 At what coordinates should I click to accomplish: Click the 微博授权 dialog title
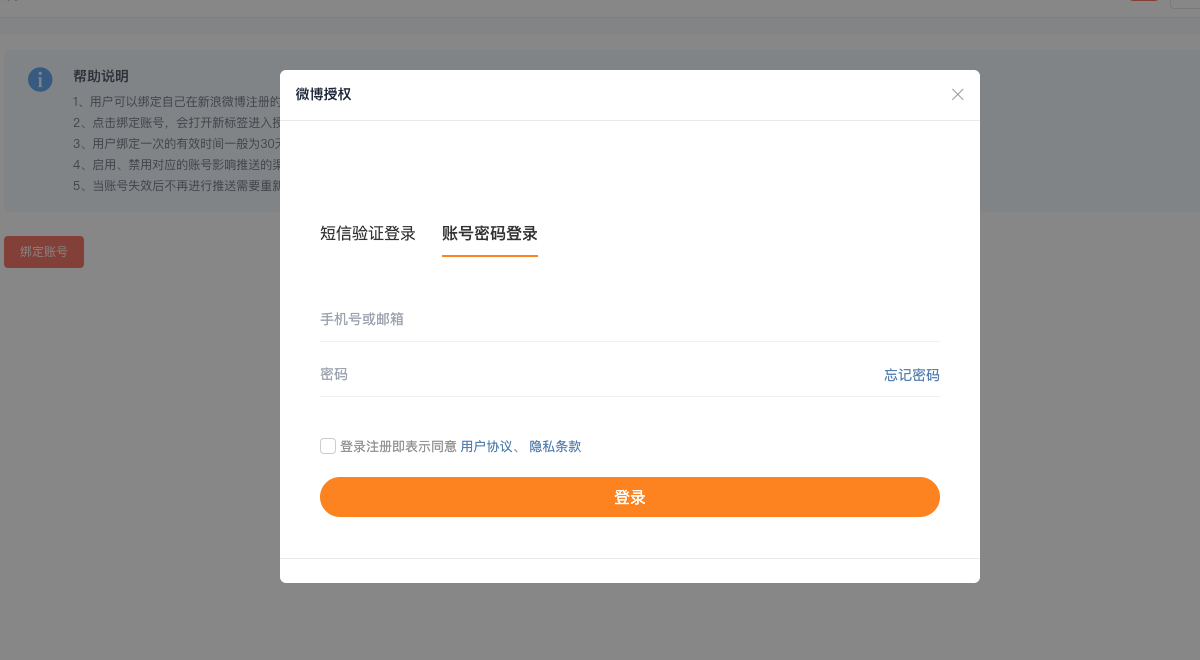pyautogui.click(x=323, y=95)
